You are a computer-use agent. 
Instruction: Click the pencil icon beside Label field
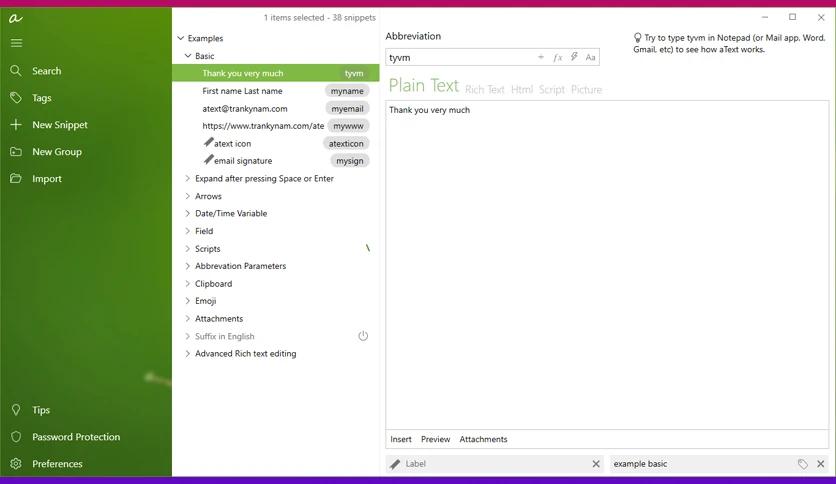click(395, 464)
